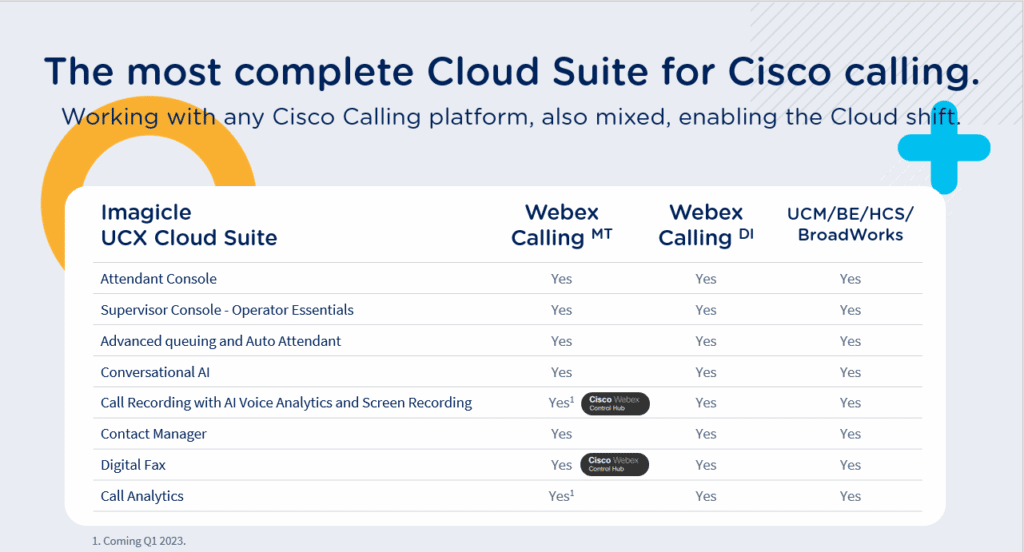The height and width of the screenshot is (552, 1024).
Task: Click the Conversational AI row label
Action: [156, 372]
